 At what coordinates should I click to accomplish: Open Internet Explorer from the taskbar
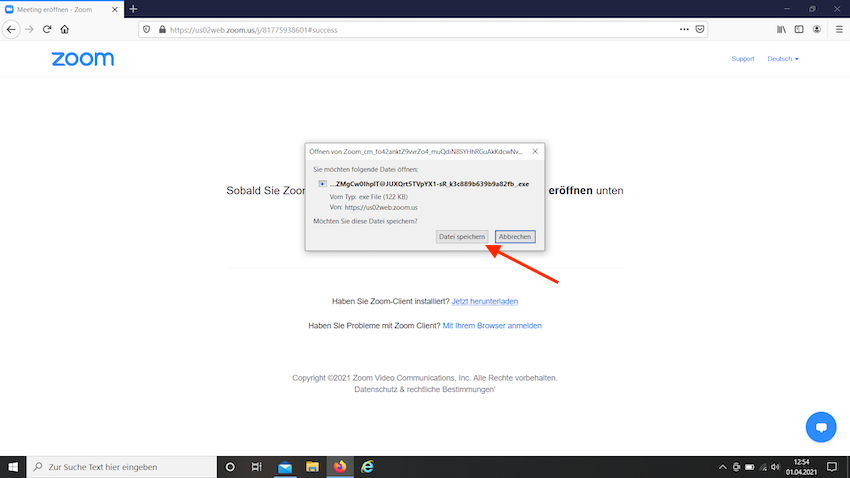[367, 467]
